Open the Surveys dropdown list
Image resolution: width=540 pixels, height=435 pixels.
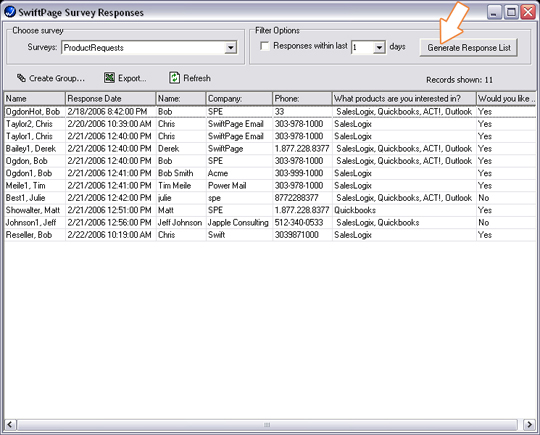(230, 48)
